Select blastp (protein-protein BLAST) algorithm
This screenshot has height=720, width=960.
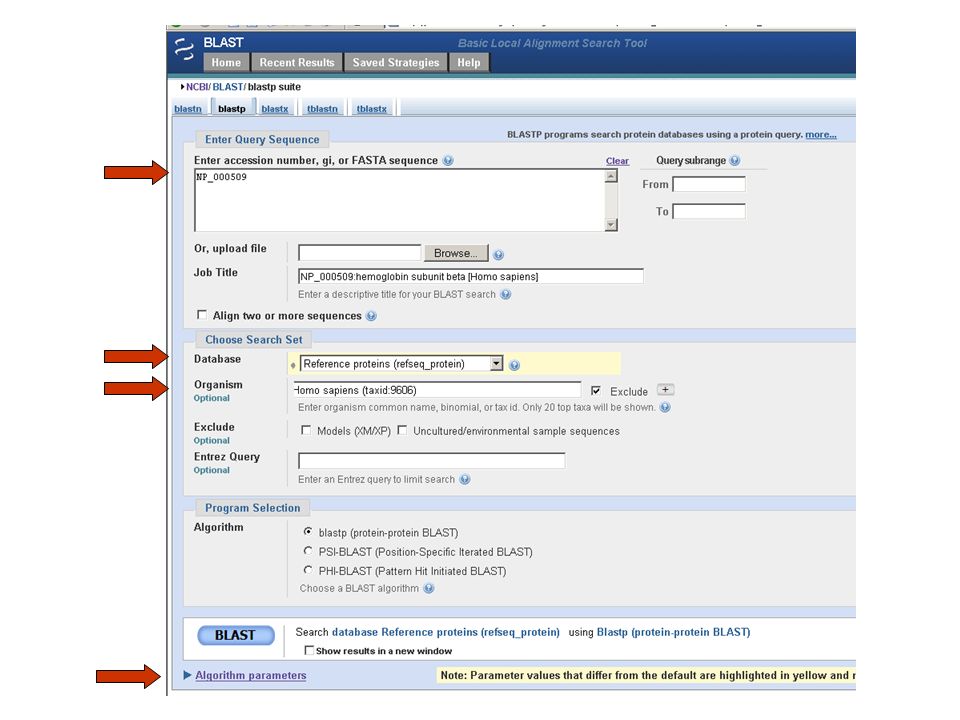[x=308, y=531]
